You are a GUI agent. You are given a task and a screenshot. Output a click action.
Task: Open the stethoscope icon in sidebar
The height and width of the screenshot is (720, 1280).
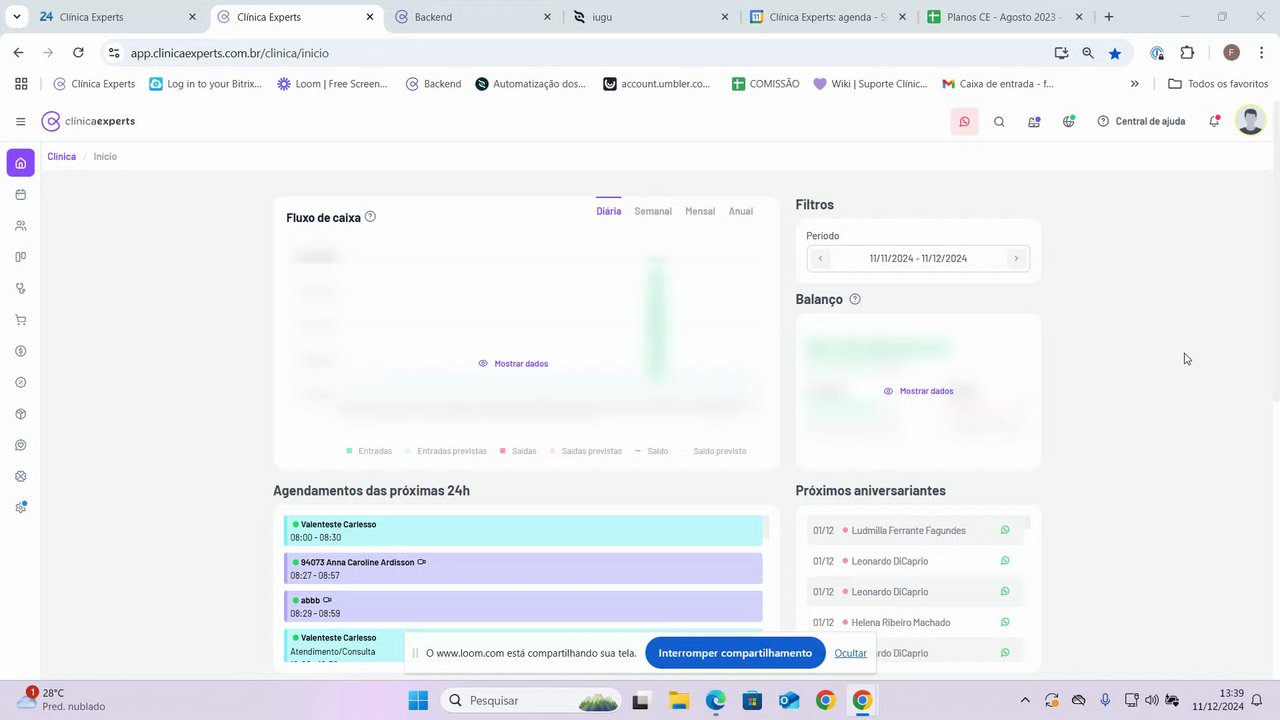[x=20, y=288]
